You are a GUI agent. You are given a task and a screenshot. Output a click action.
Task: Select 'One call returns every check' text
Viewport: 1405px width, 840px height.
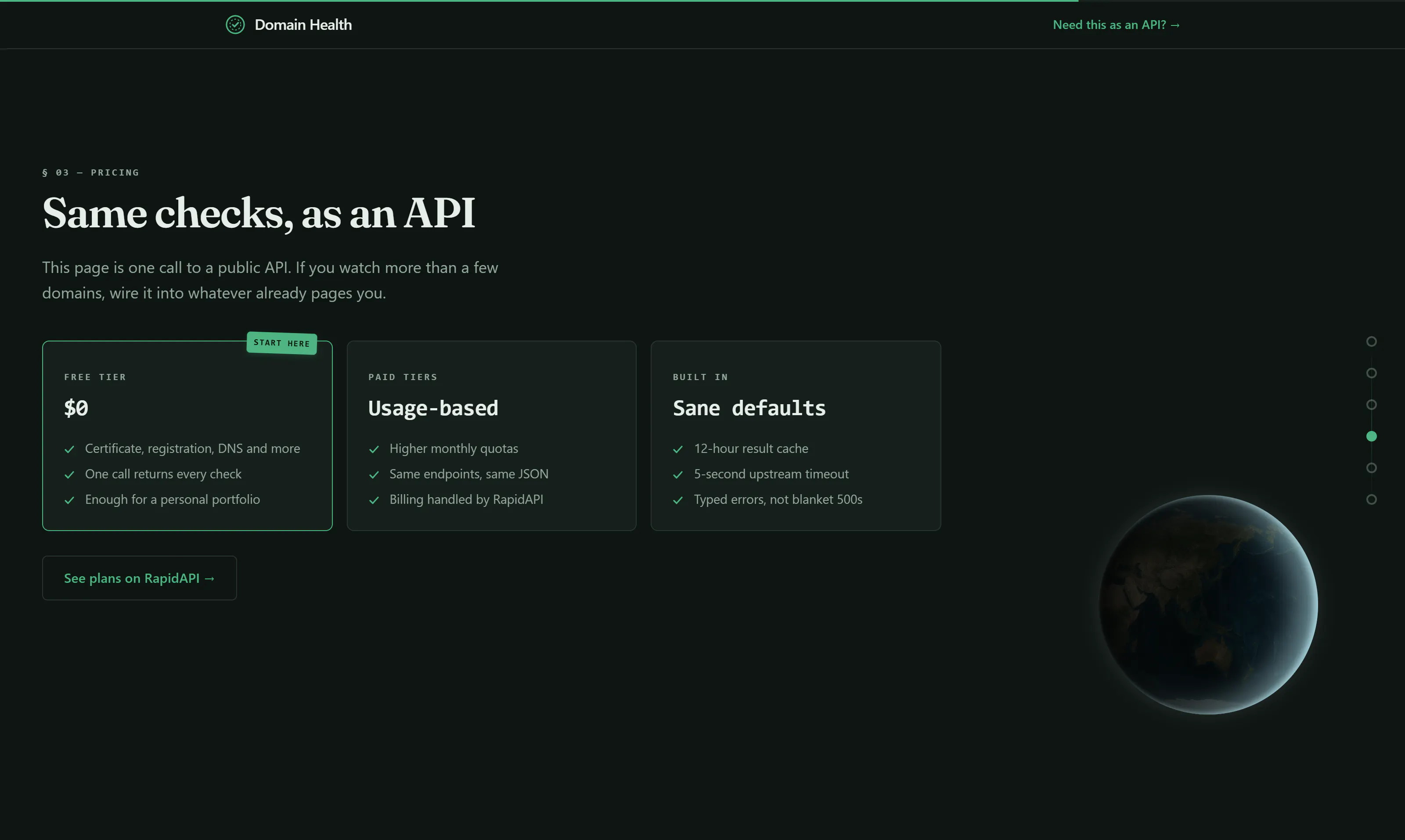coord(163,474)
